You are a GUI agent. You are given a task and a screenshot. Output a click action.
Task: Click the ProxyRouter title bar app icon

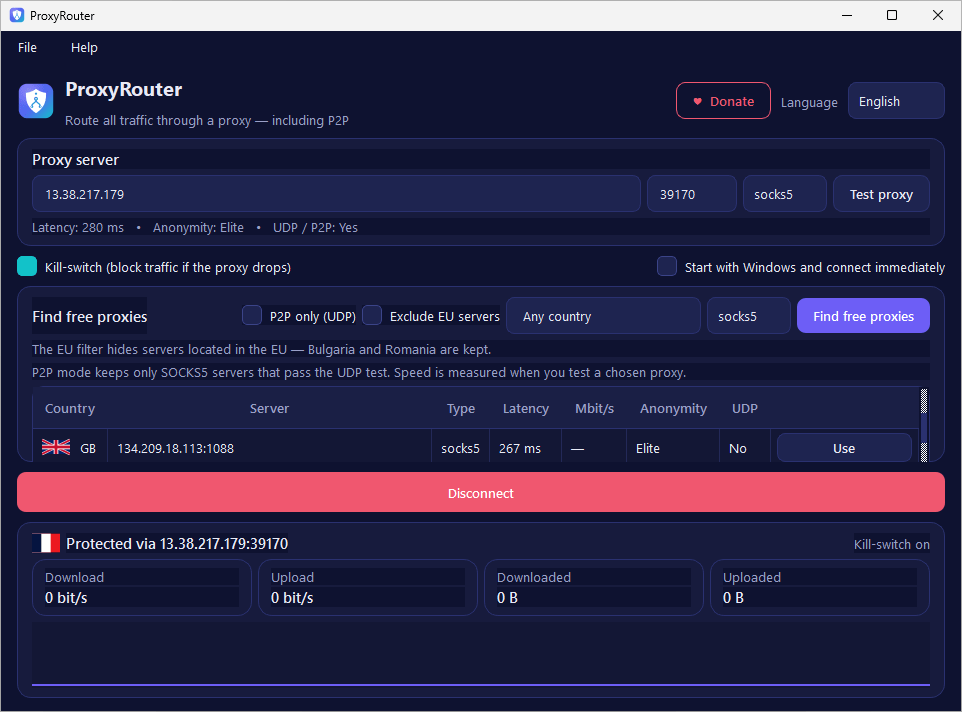[x=17, y=15]
